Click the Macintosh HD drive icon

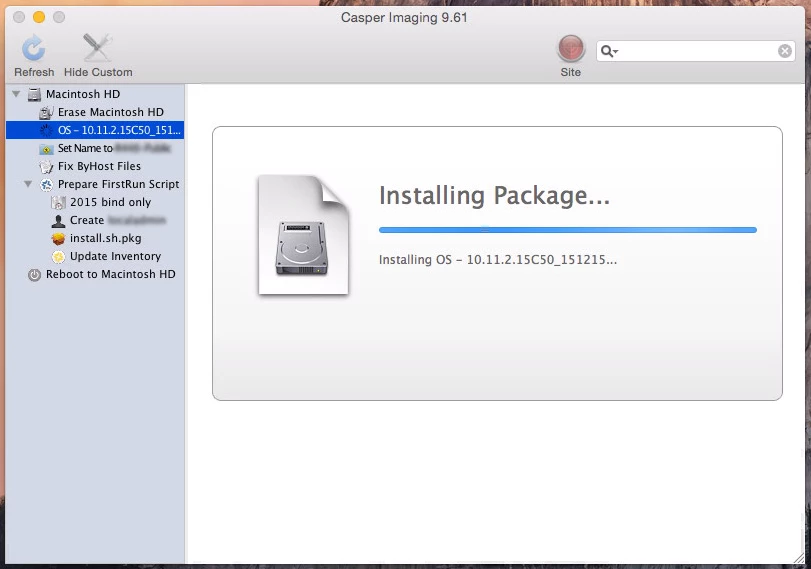(x=34, y=94)
